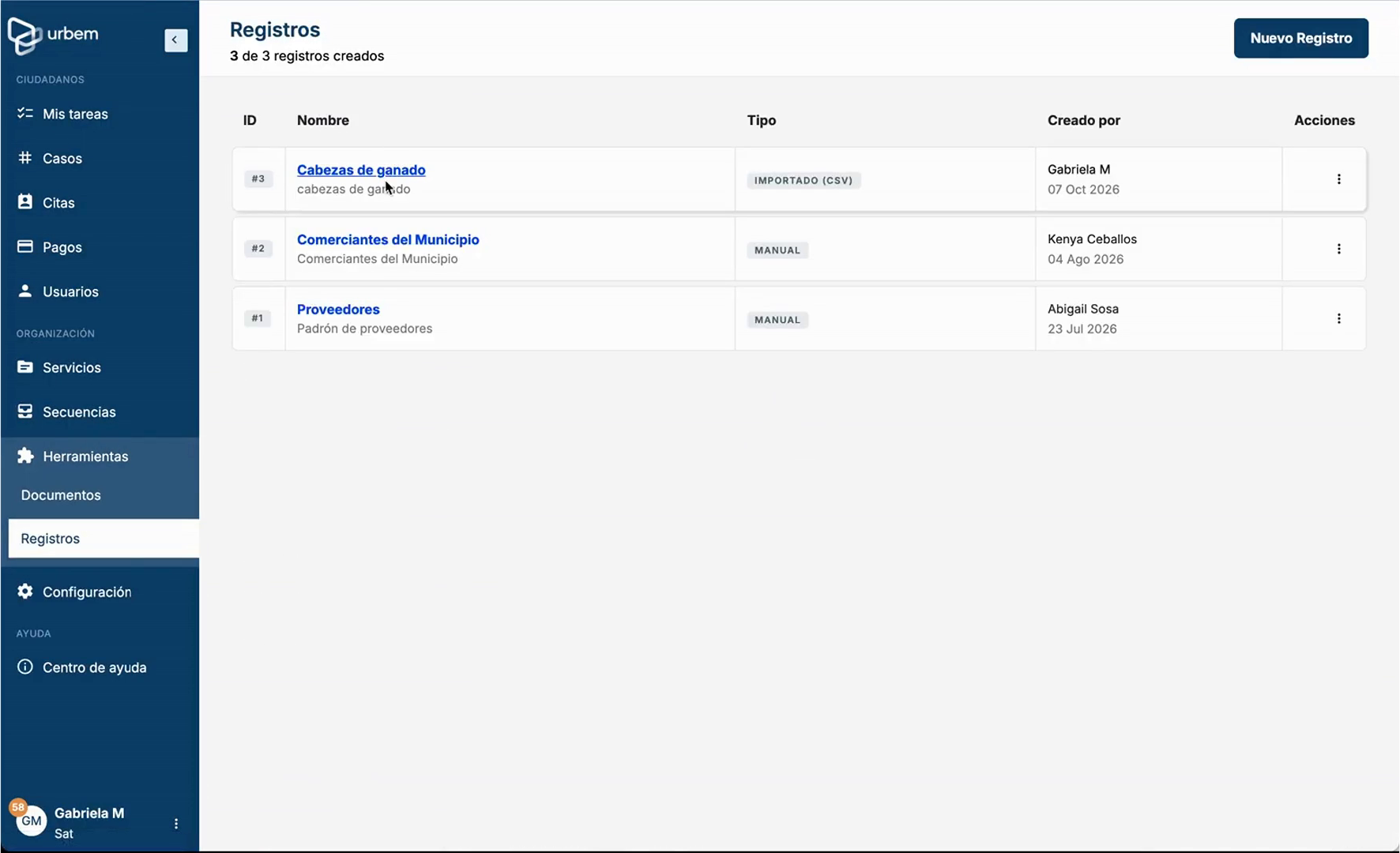Click the Usuarios person icon
Image resolution: width=1400 pixels, height=853 pixels.
point(25,291)
